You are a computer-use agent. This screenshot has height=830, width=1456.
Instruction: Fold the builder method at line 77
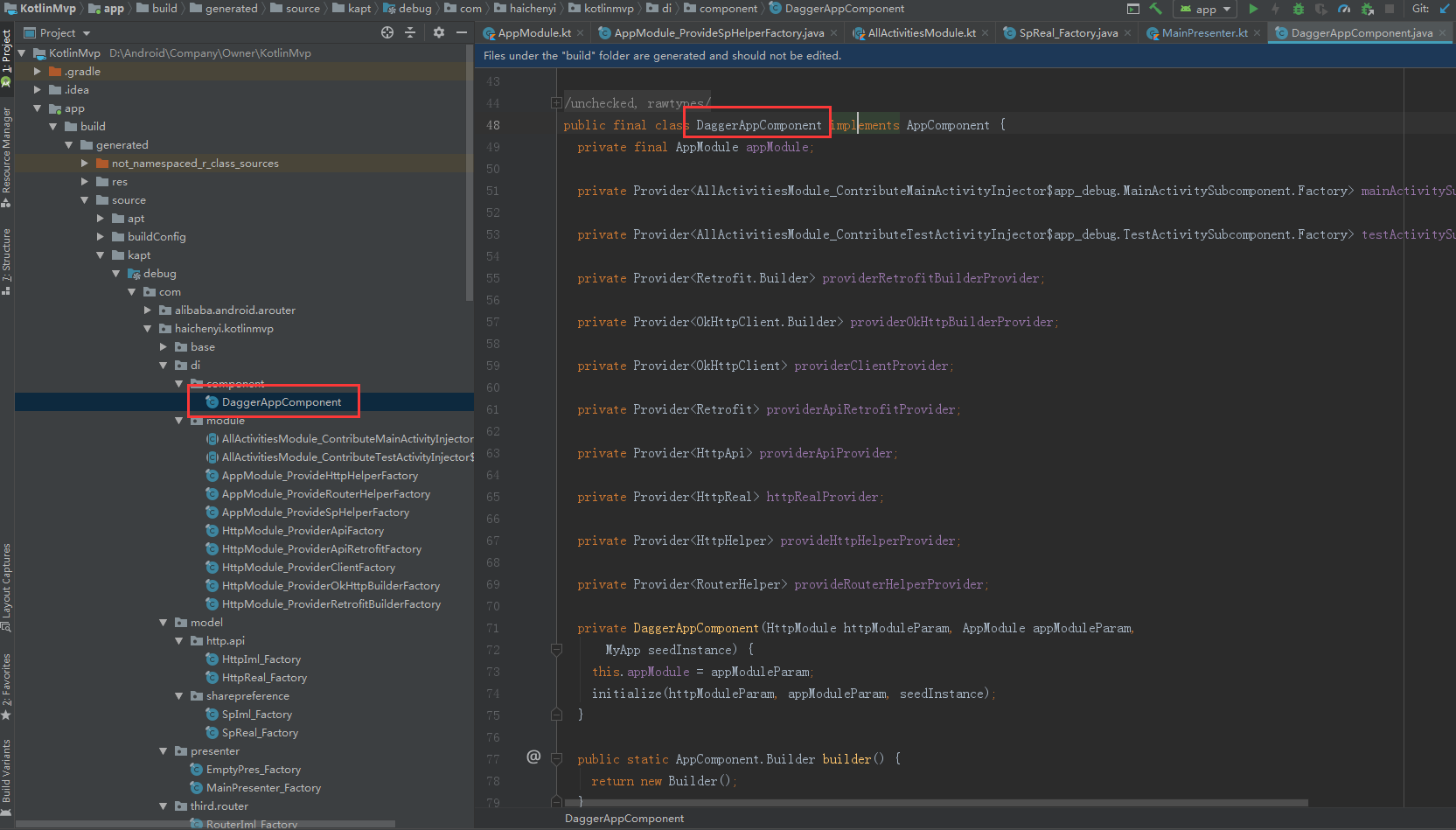coord(556,759)
